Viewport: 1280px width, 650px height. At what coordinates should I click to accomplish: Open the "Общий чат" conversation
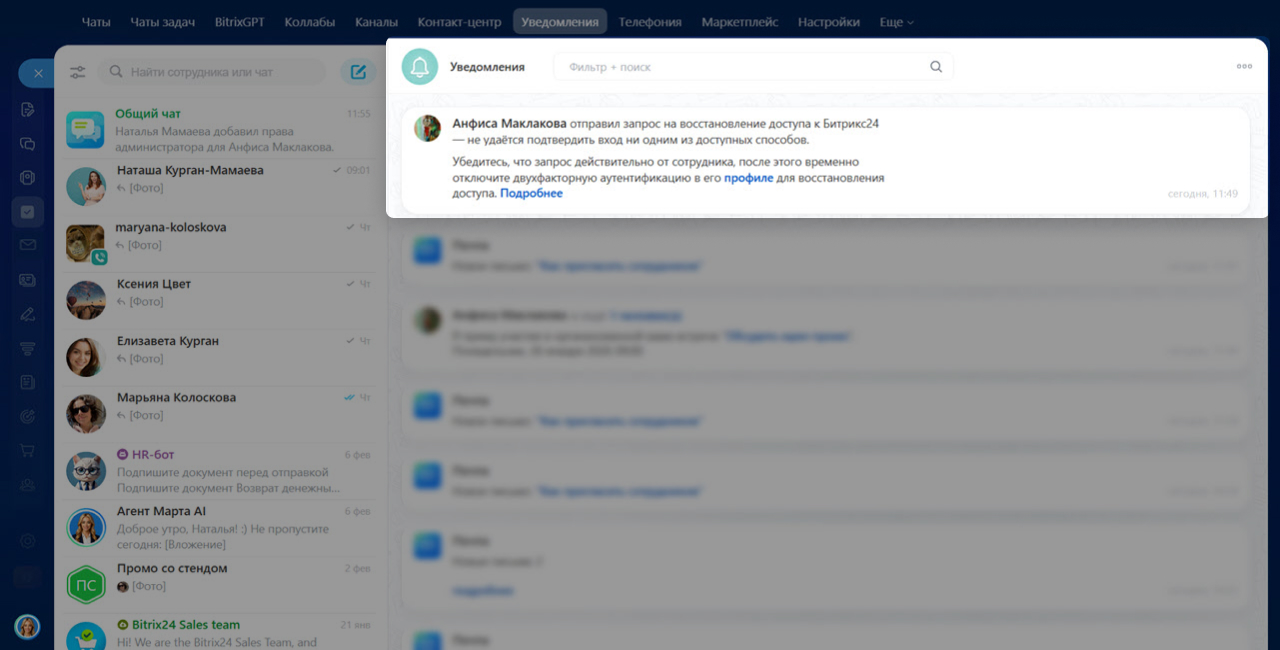tap(220, 129)
